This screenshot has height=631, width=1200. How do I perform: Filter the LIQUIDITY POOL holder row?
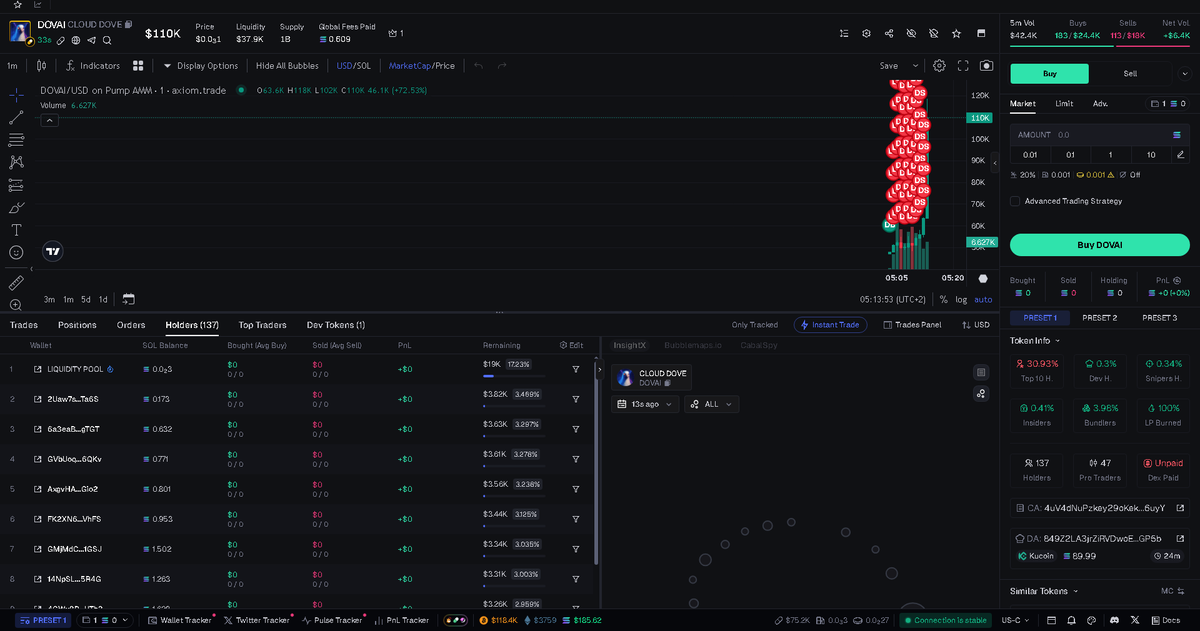[575, 369]
